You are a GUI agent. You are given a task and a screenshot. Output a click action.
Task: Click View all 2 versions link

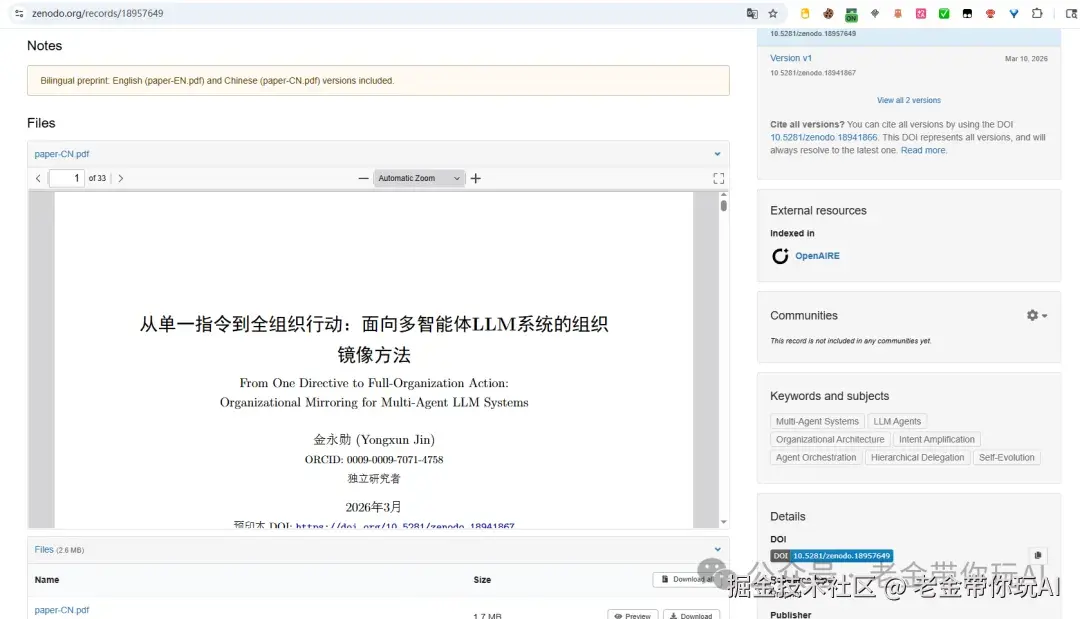(x=908, y=101)
